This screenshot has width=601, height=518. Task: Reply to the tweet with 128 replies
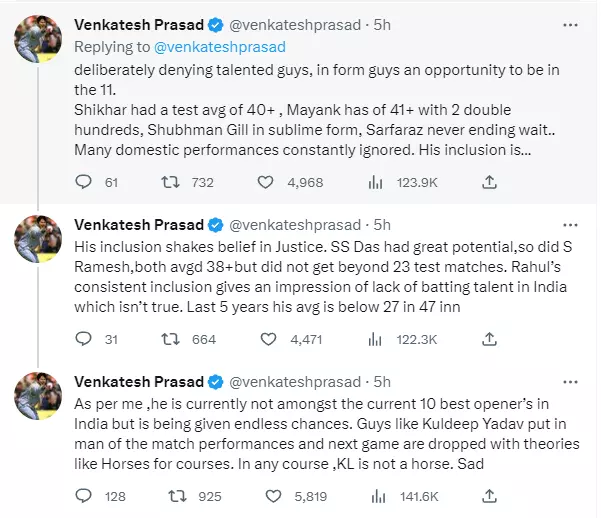pyautogui.click(x=85, y=495)
